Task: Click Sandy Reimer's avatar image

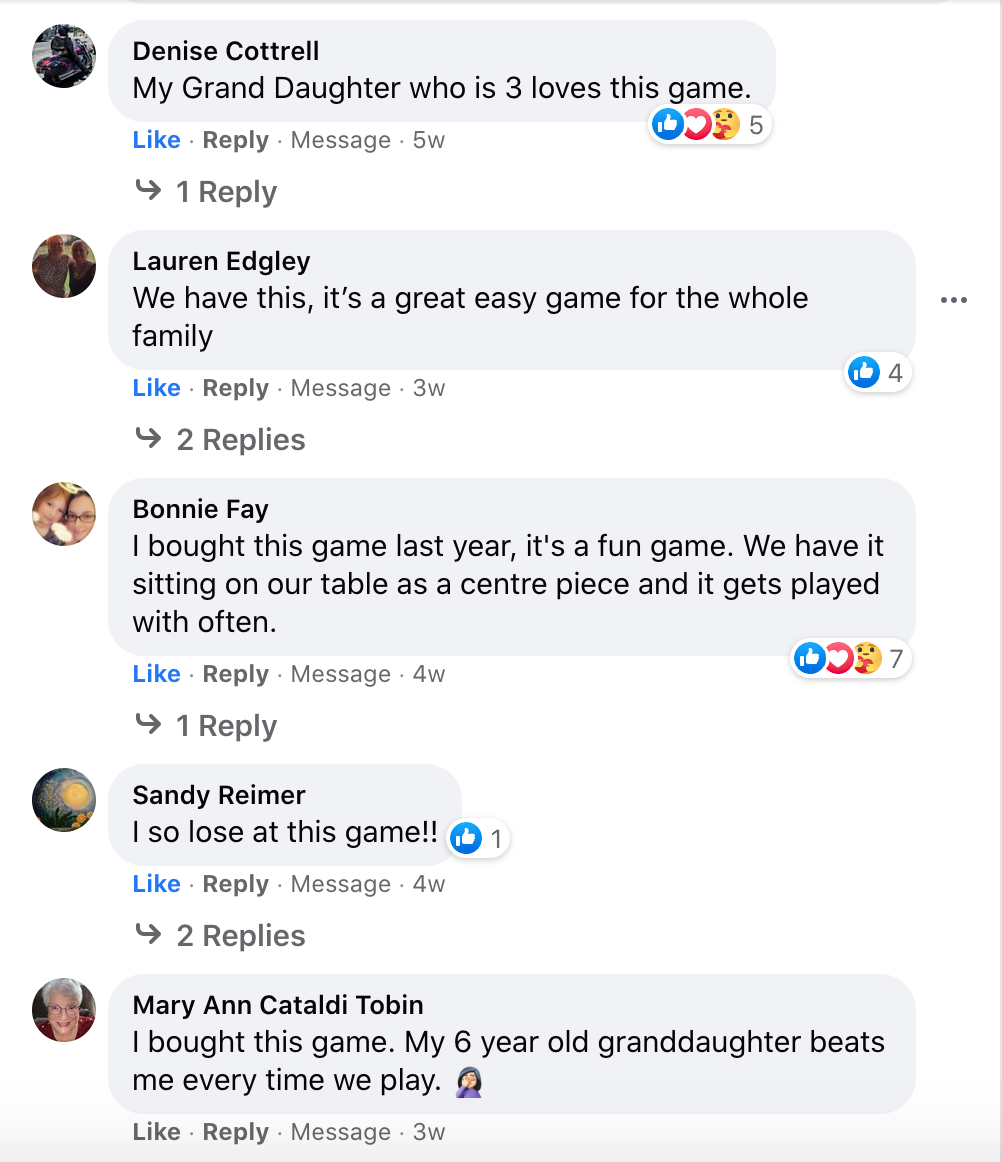Action: click(64, 800)
